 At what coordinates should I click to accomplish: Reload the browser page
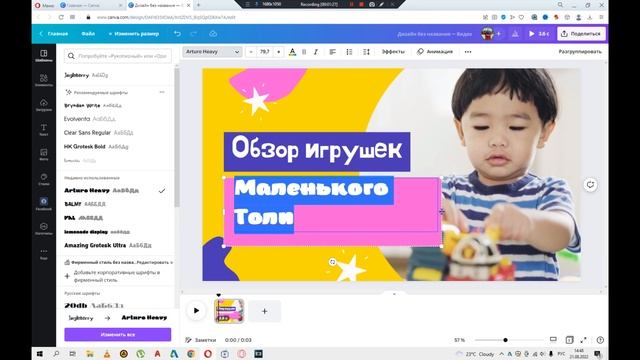point(61,17)
